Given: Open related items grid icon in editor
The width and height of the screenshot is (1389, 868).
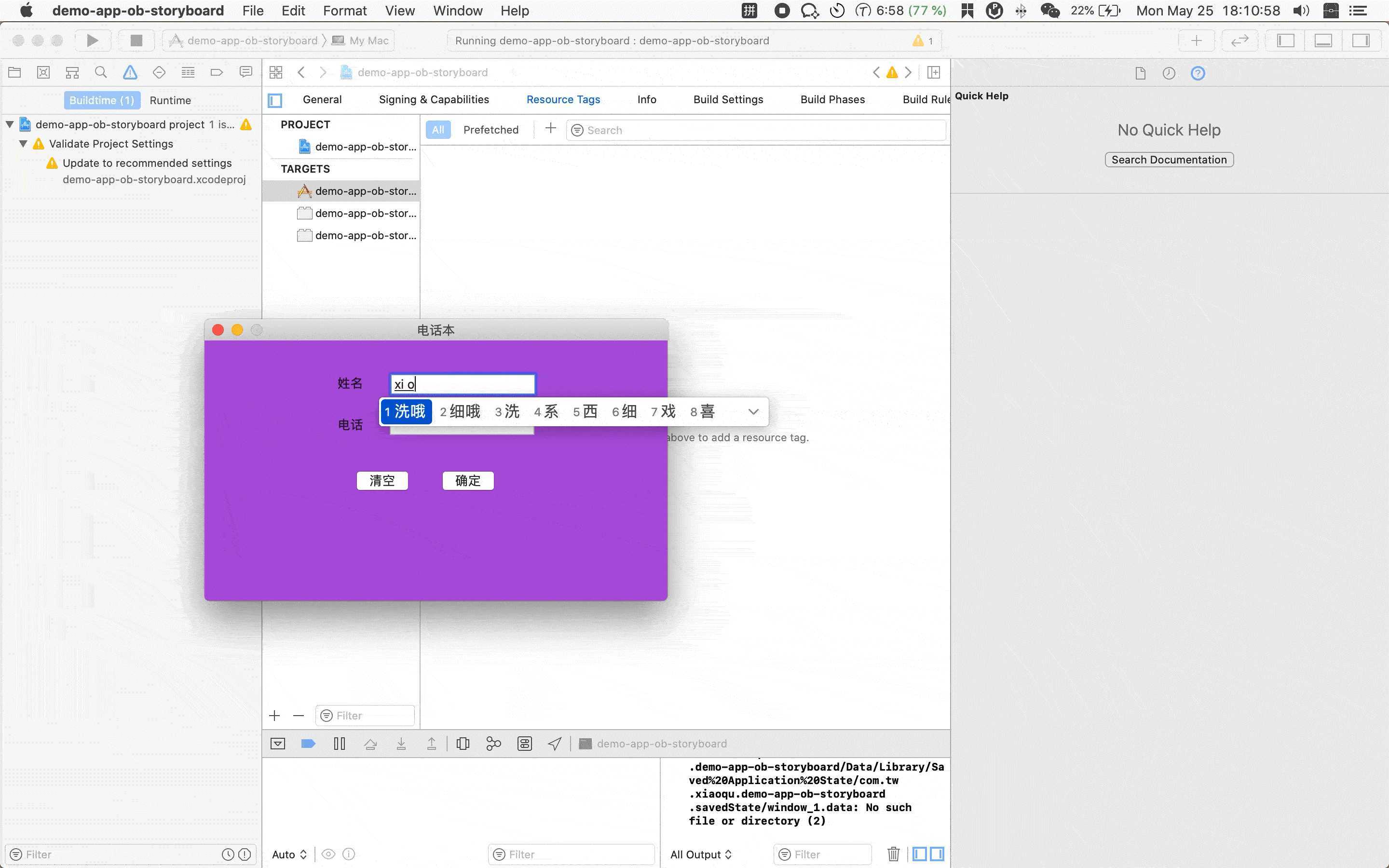Looking at the screenshot, I should coord(276,72).
